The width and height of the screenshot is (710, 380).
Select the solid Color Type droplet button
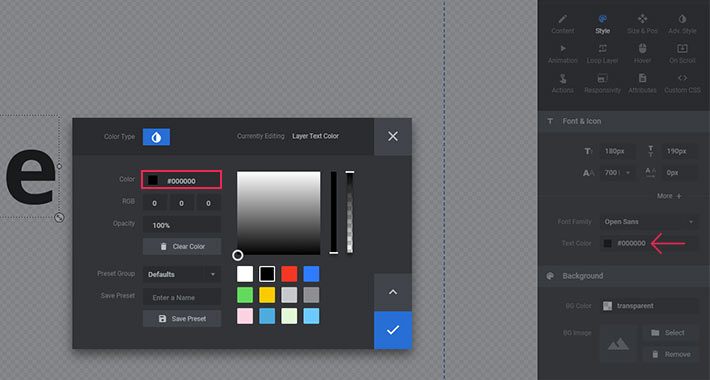pyautogui.click(x=156, y=137)
